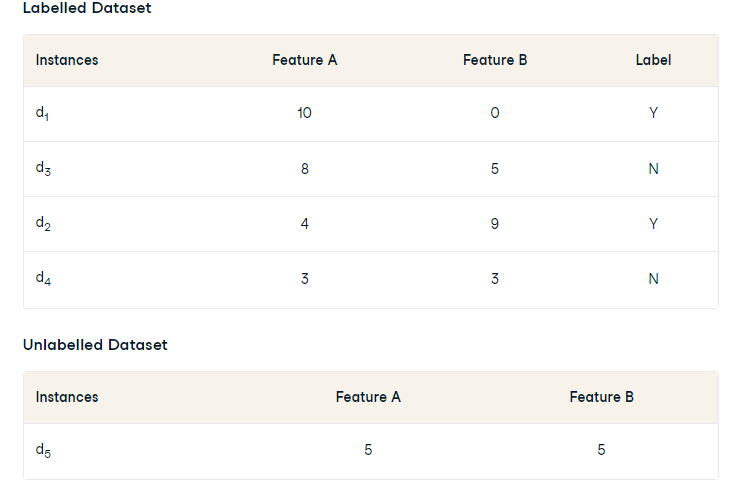The width and height of the screenshot is (752, 490).
Task: Click Feature B header in Labelled Dataset table
Action: (495, 60)
